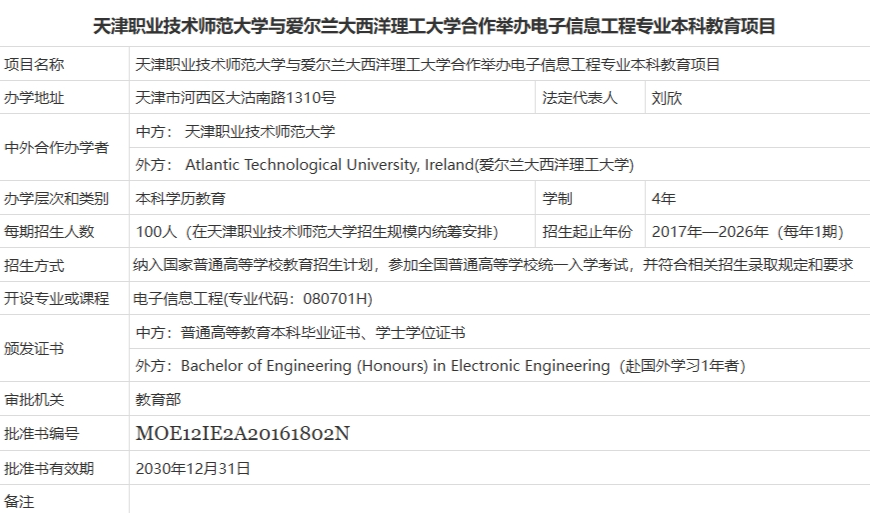The width and height of the screenshot is (870, 513).
Task: Select the 办学地址 label cell
Action: [64, 98]
